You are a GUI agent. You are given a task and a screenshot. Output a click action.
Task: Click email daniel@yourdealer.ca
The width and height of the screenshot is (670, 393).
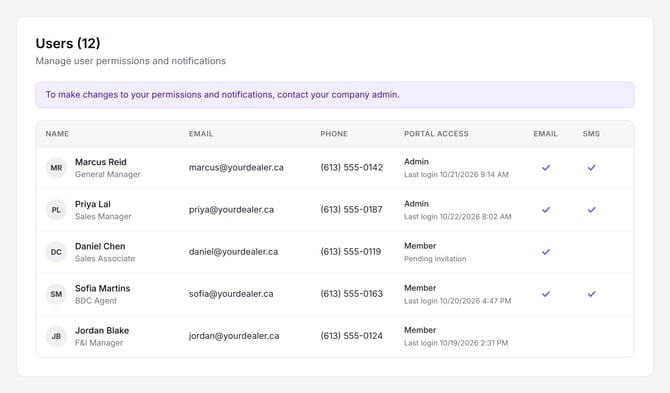[233, 252]
